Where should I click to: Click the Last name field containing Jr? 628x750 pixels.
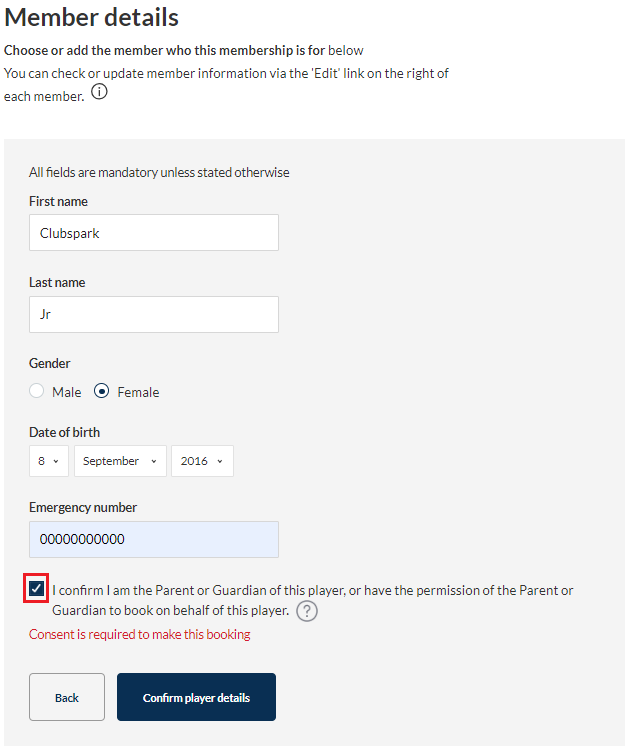pyautogui.click(x=153, y=314)
